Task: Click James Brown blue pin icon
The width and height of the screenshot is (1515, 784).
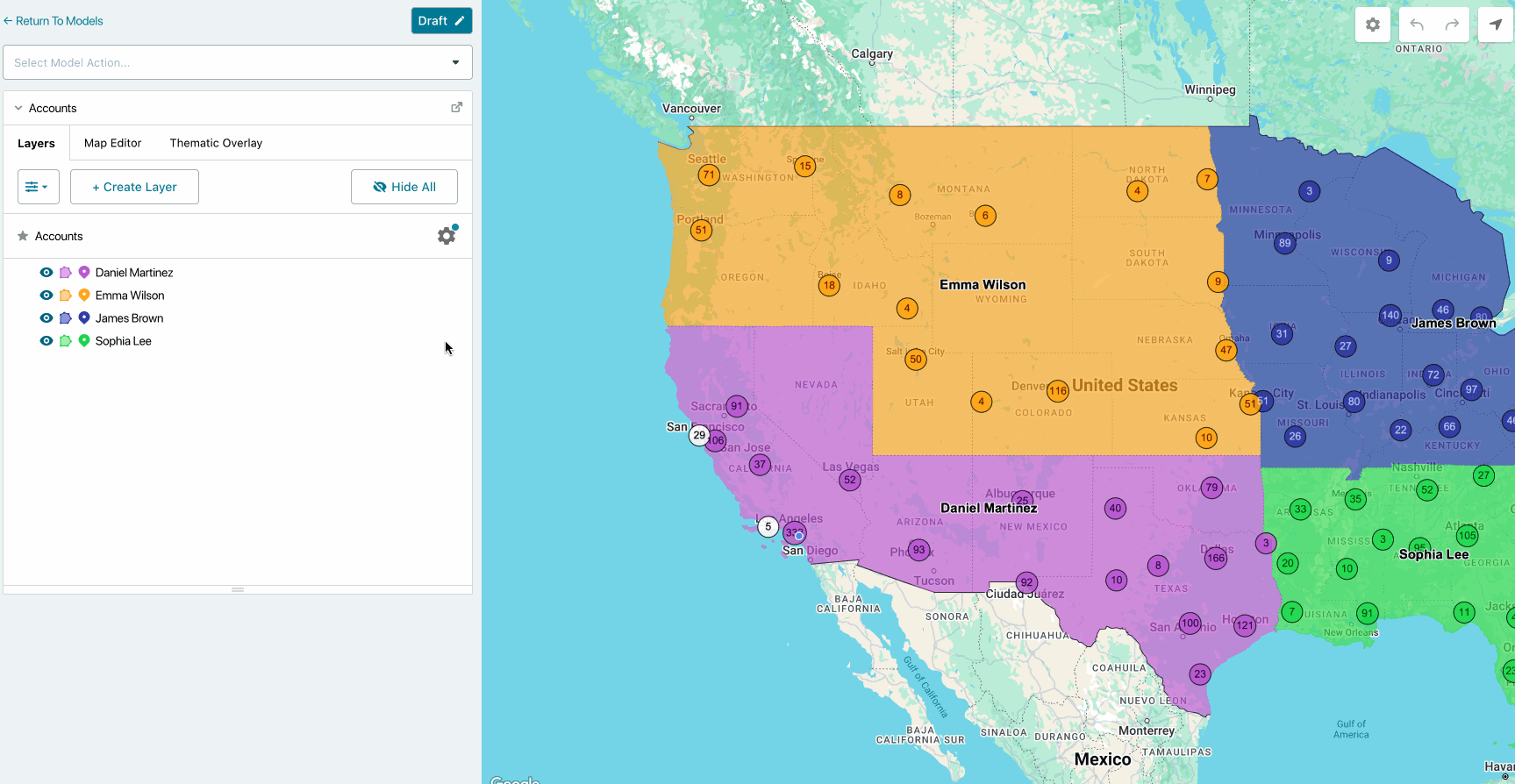Action: point(84,317)
